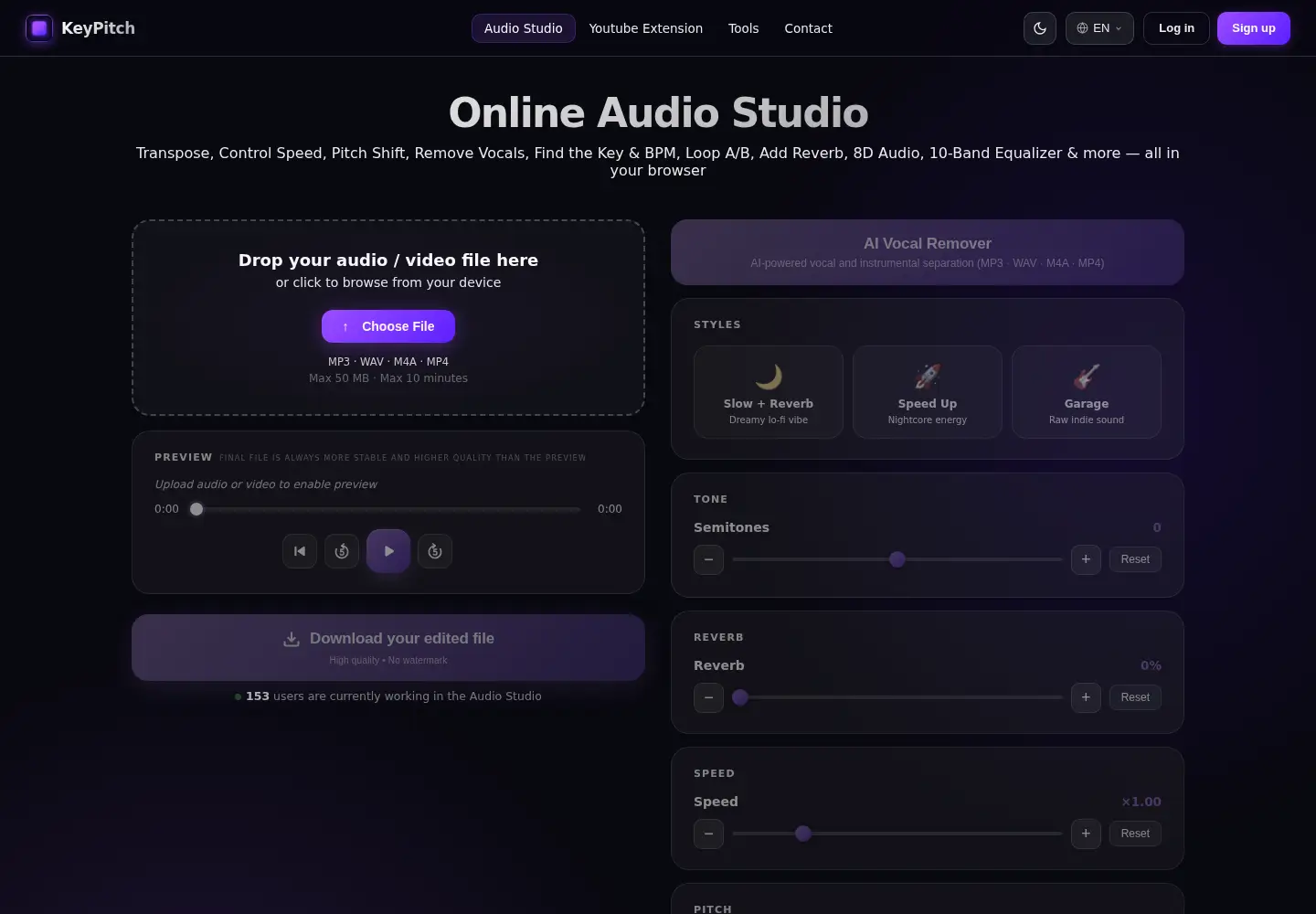The height and width of the screenshot is (914, 1316).
Task: Open the Contact menu item
Action: [x=809, y=28]
